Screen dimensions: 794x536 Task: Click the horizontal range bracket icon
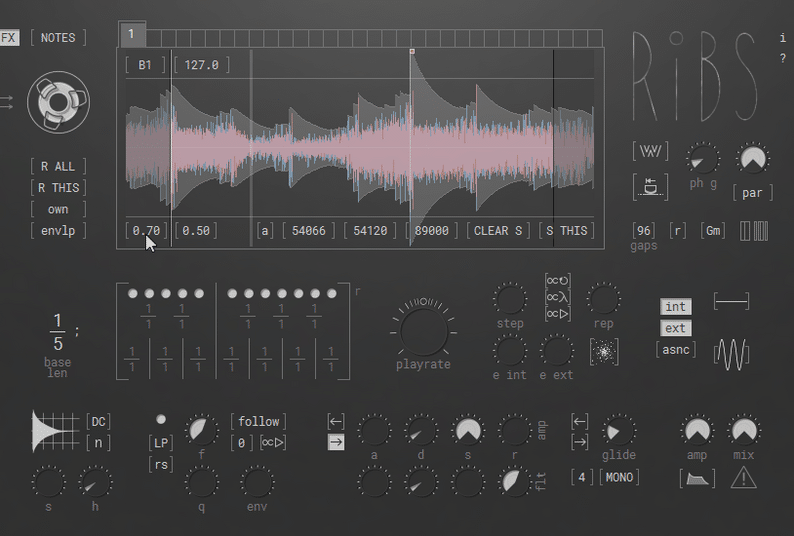click(x=732, y=301)
